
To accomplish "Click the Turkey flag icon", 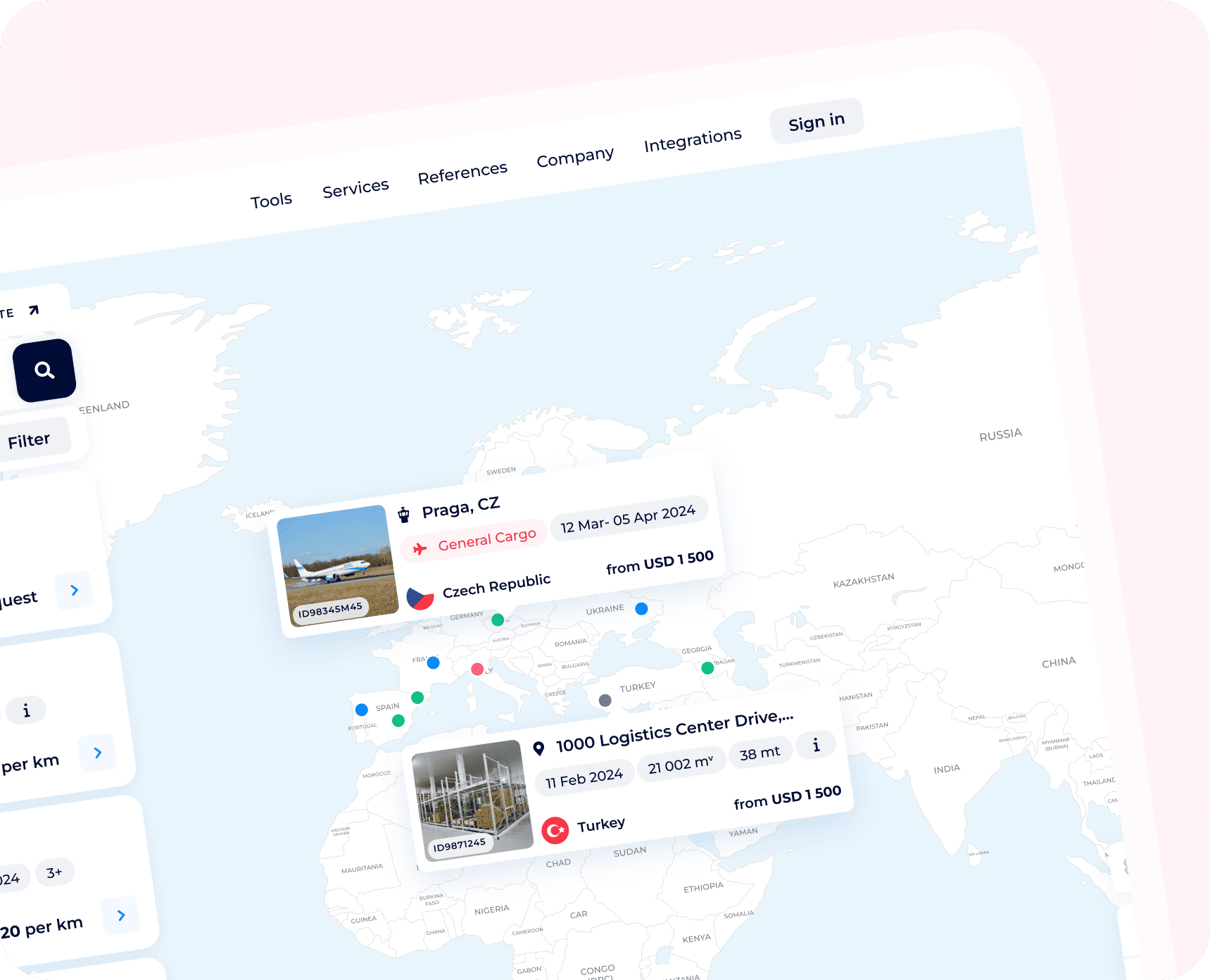I will (x=555, y=831).
